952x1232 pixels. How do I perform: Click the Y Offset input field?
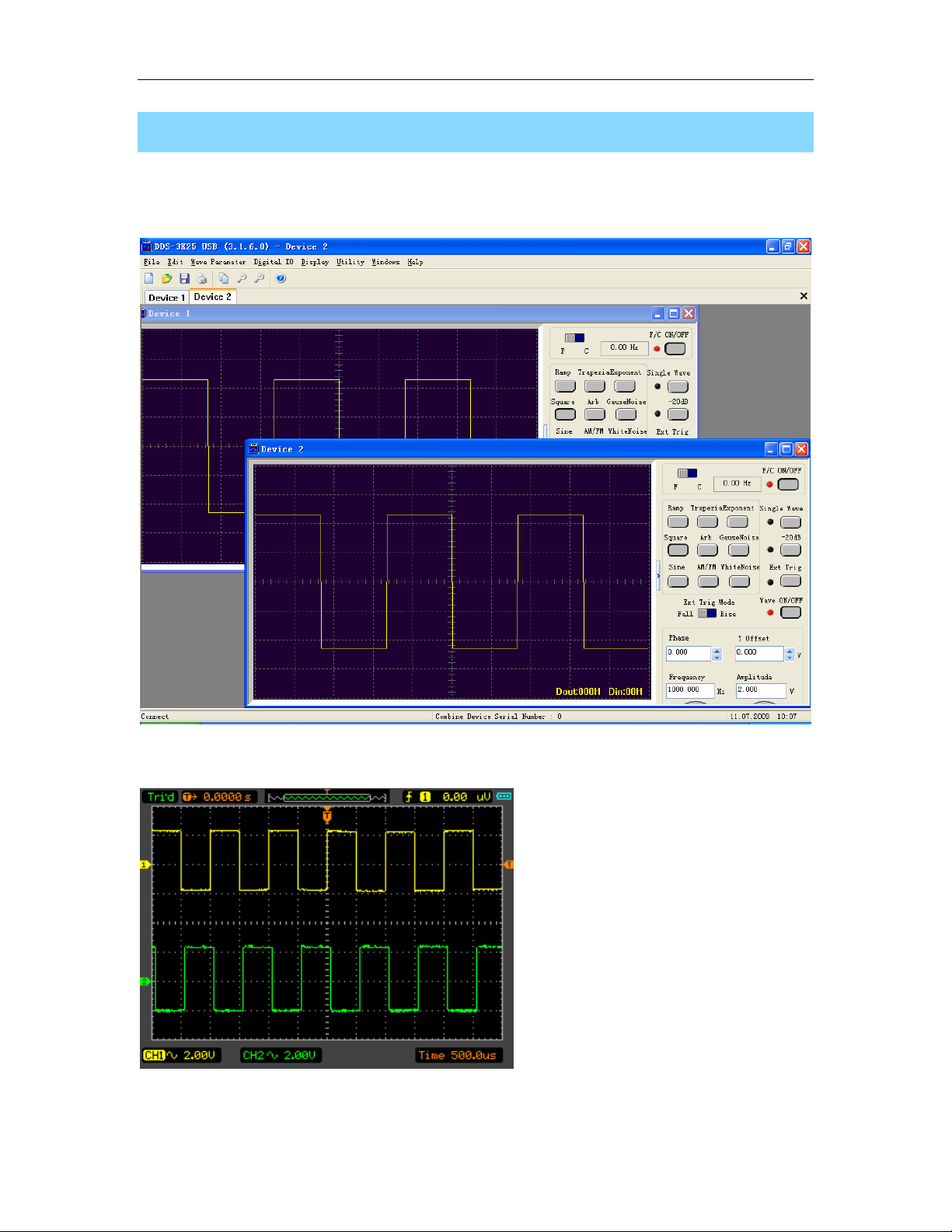(759, 653)
